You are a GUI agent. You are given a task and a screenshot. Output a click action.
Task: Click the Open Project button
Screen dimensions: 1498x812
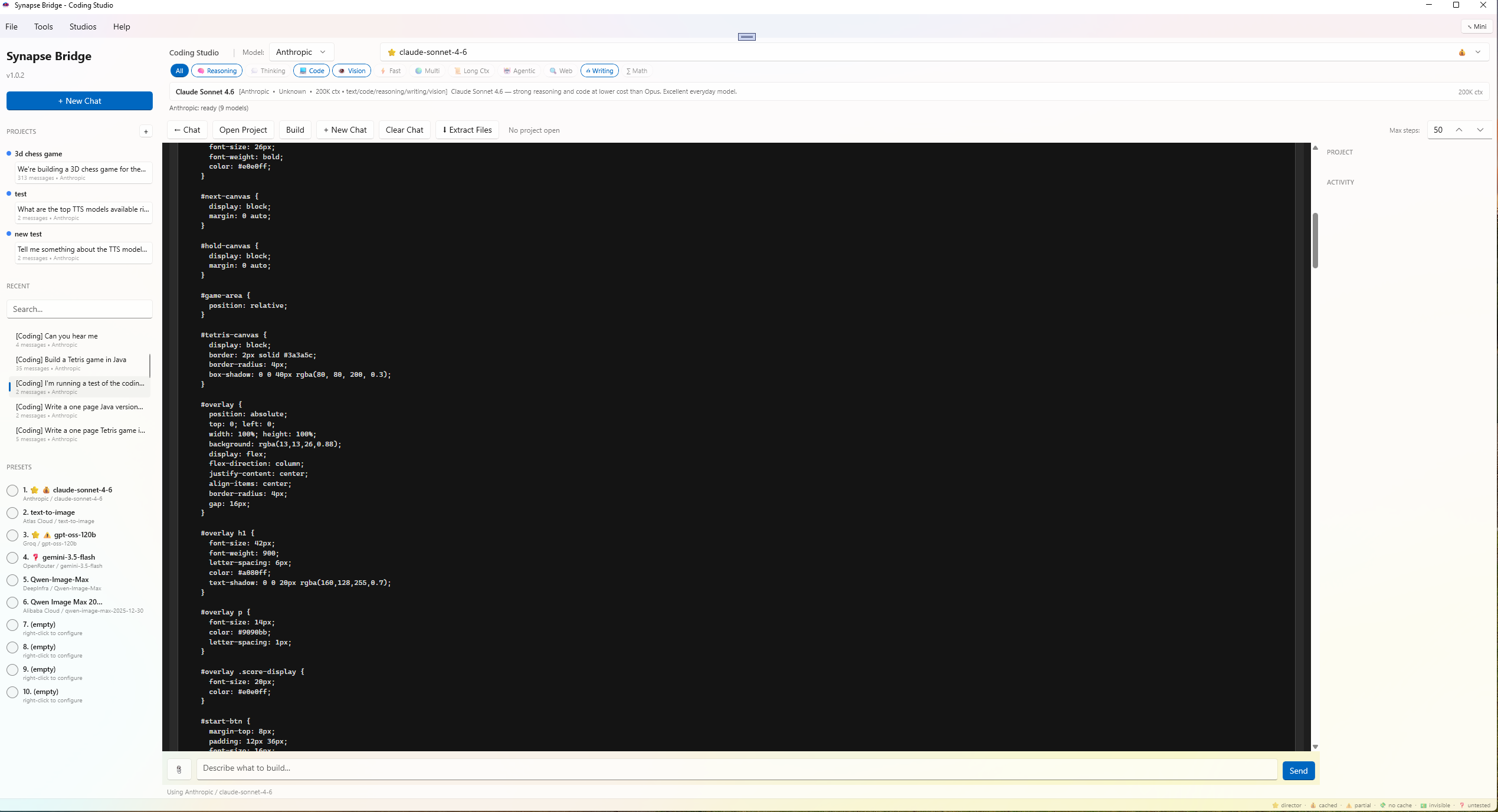coord(243,130)
